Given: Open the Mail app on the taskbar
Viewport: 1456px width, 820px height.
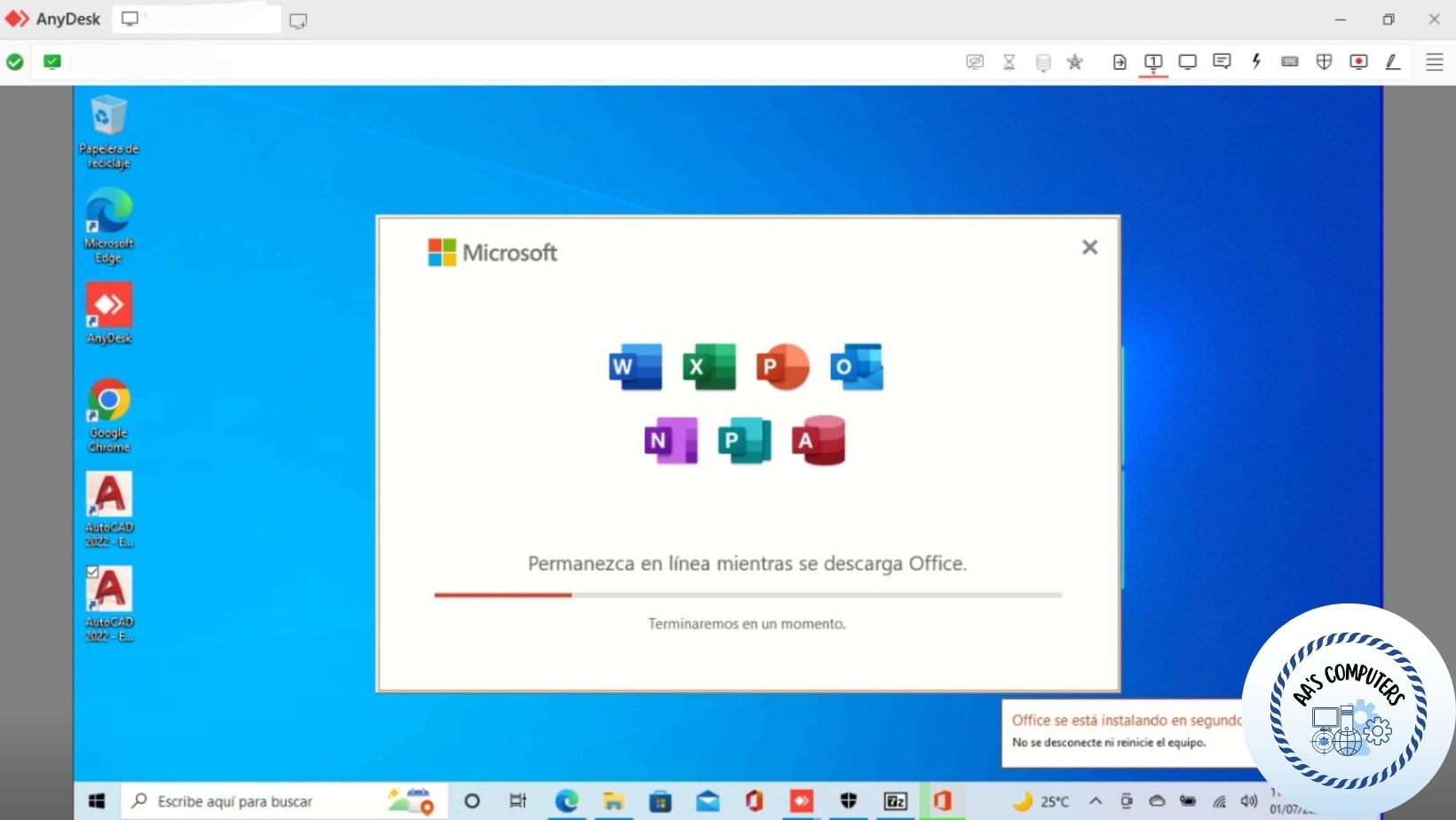Looking at the screenshot, I should point(708,801).
